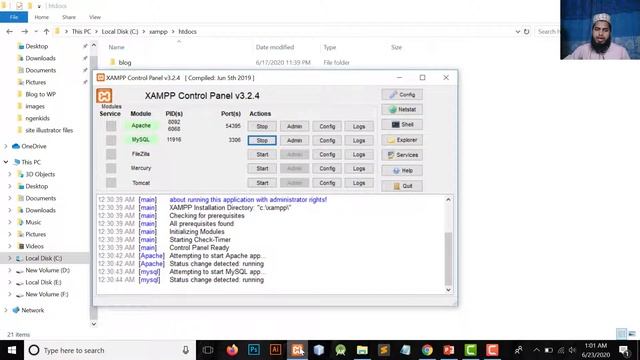Launch Shell from XAMPP panel
Screen dimensions: 640x360
[402, 124]
